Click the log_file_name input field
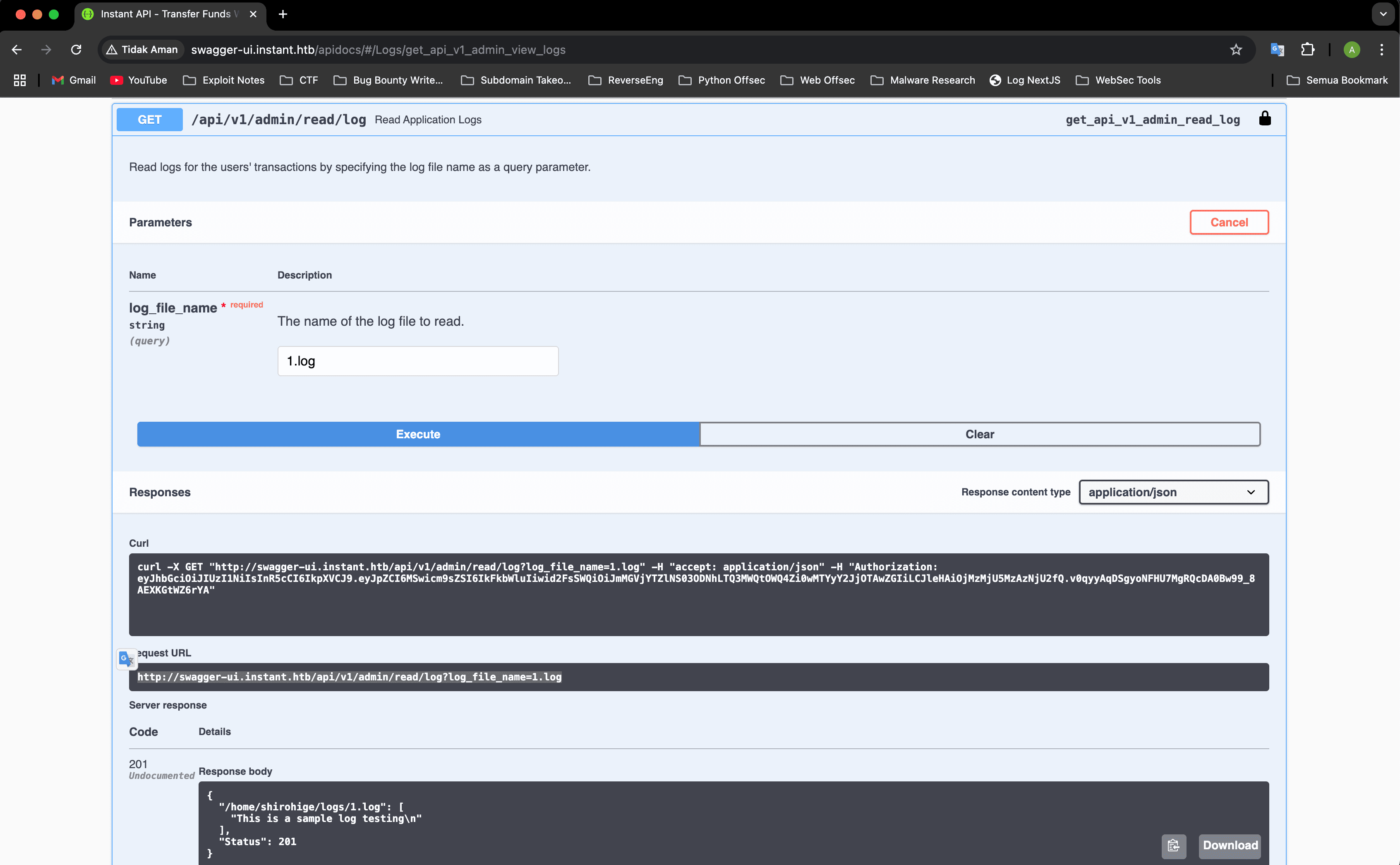This screenshot has height=865, width=1400. tap(418, 361)
